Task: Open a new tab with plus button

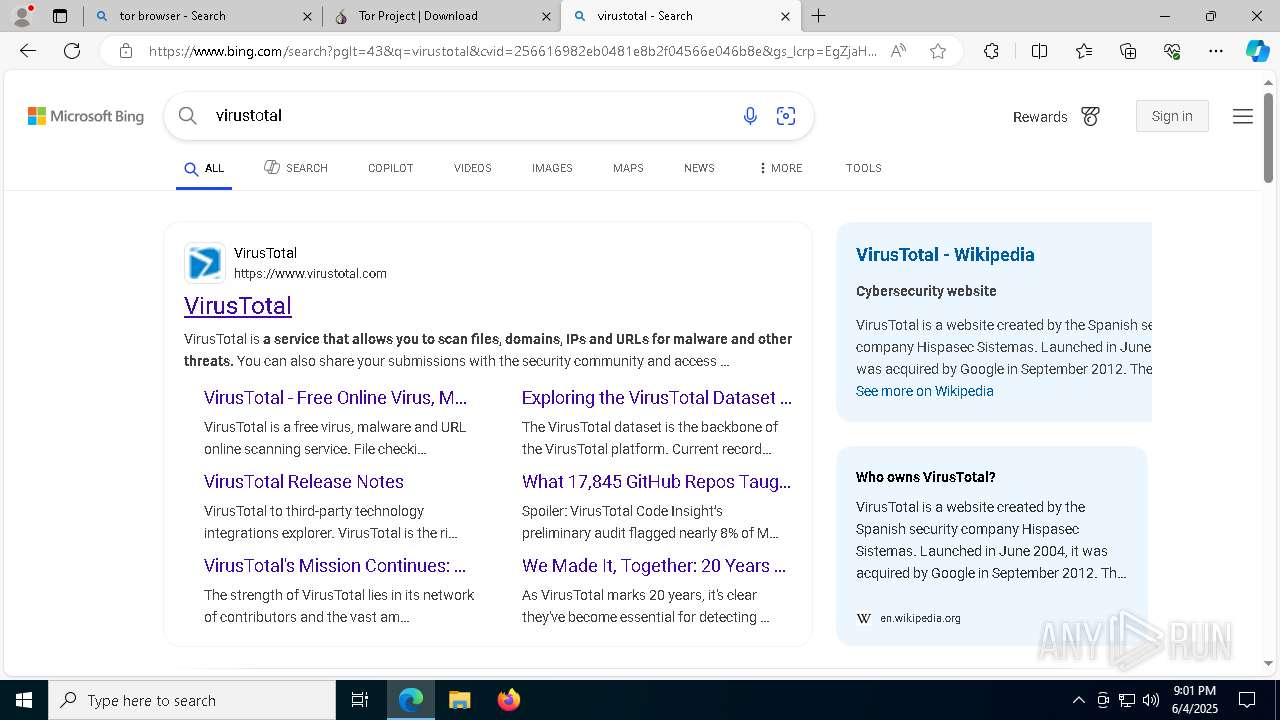Action: pos(819,16)
